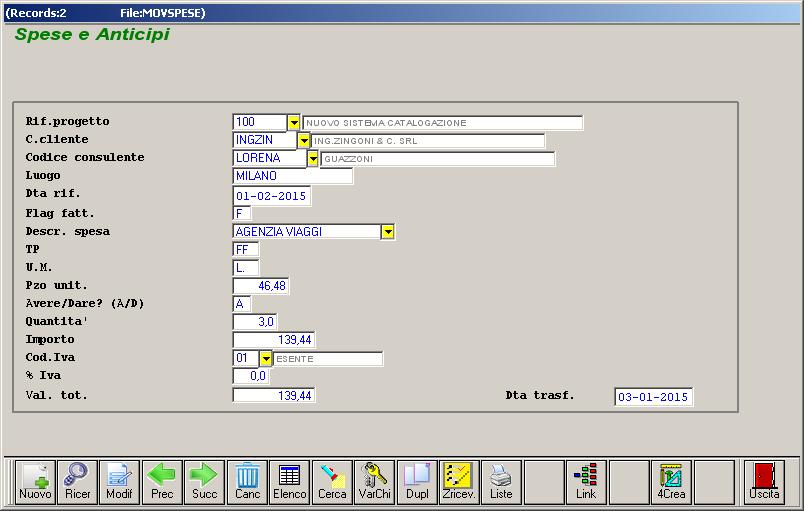
Task: Click Quantita' field 3,0
Action: (x=255, y=322)
